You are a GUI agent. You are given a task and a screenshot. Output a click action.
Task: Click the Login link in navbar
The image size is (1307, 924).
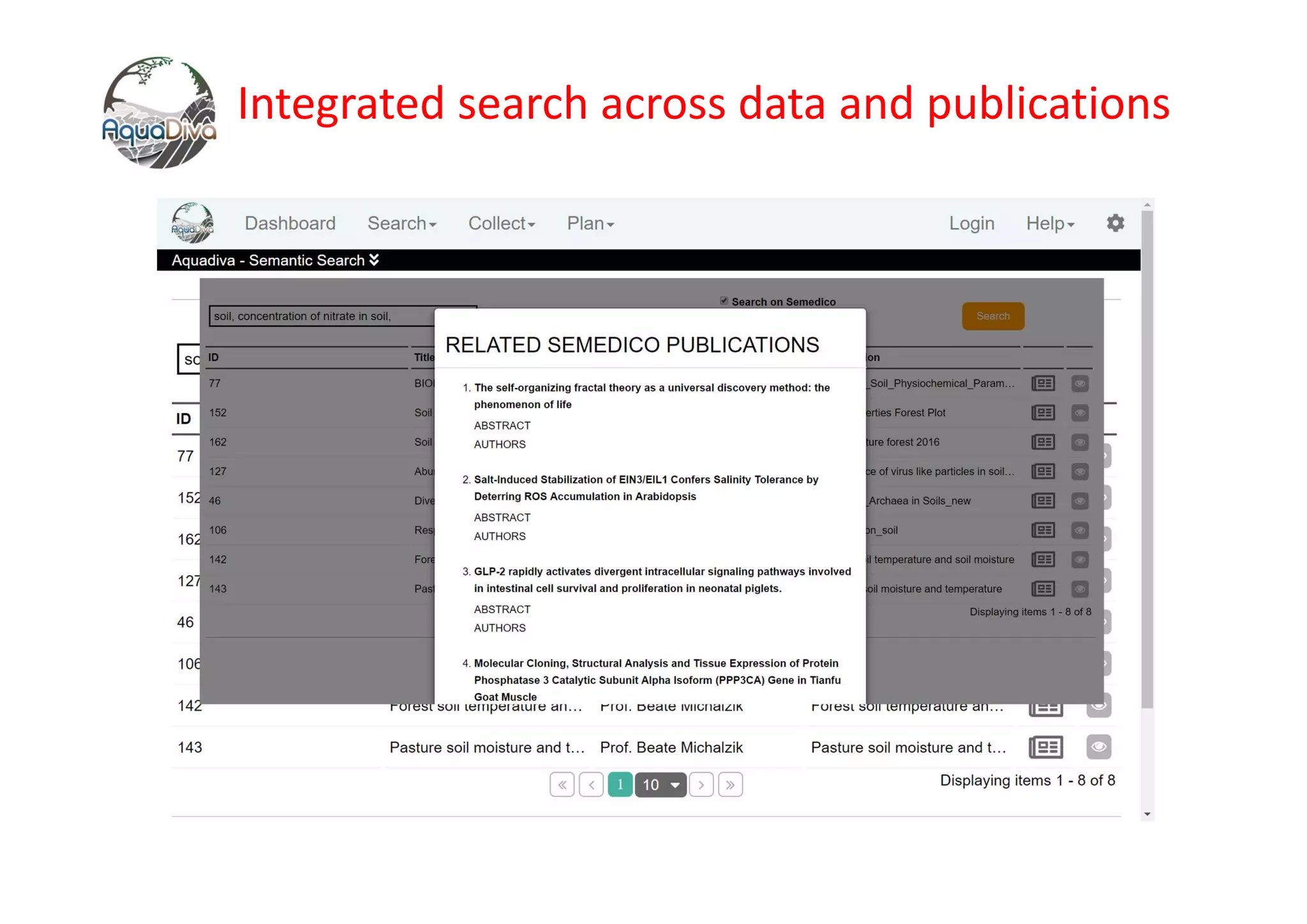coord(971,223)
